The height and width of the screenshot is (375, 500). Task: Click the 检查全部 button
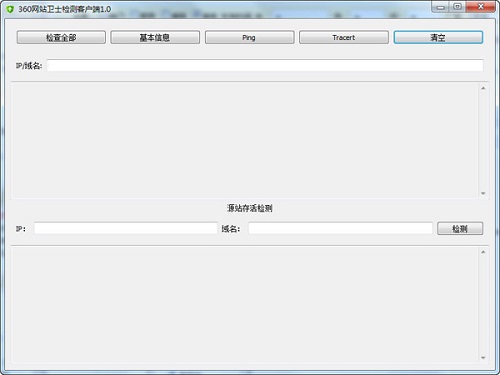tap(61, 37)
